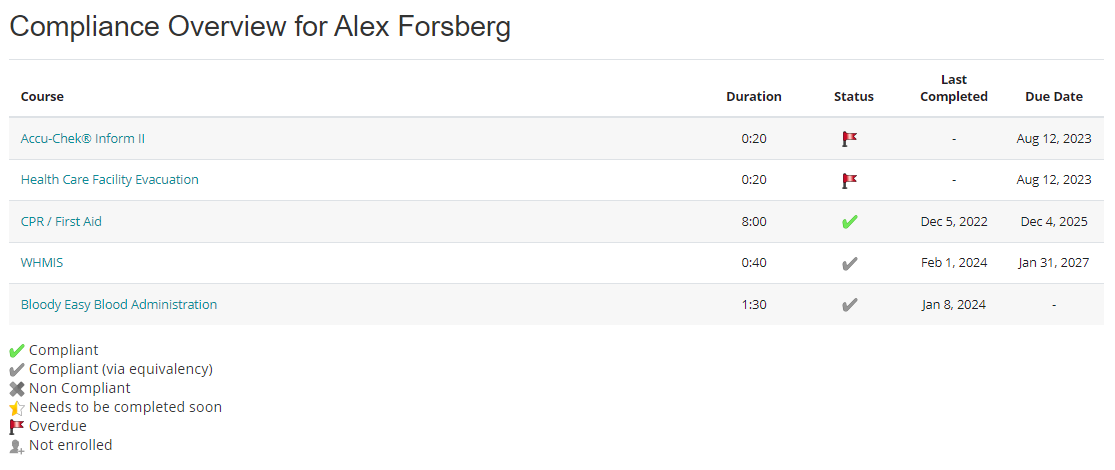Open the CPR / First Aid course
This screenshot has width=1115, height=470.
coord(61,221)
